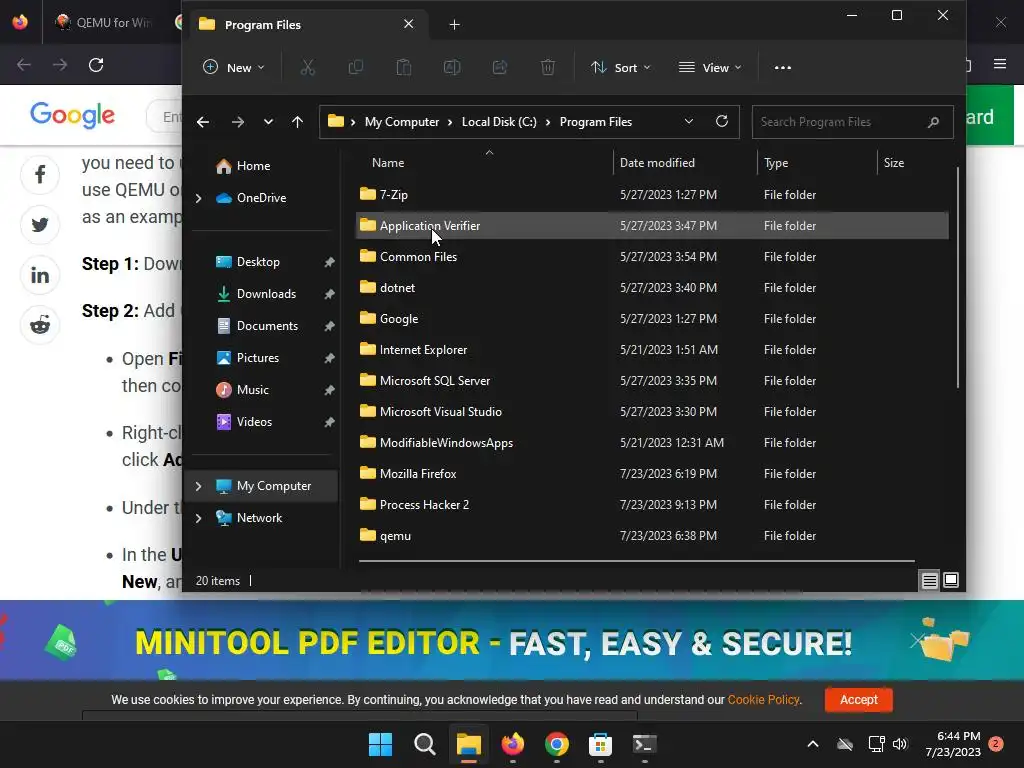Open the Sort dropdown menu
The height and width of the screenshot is (768, 1024).
coord(620,67)
